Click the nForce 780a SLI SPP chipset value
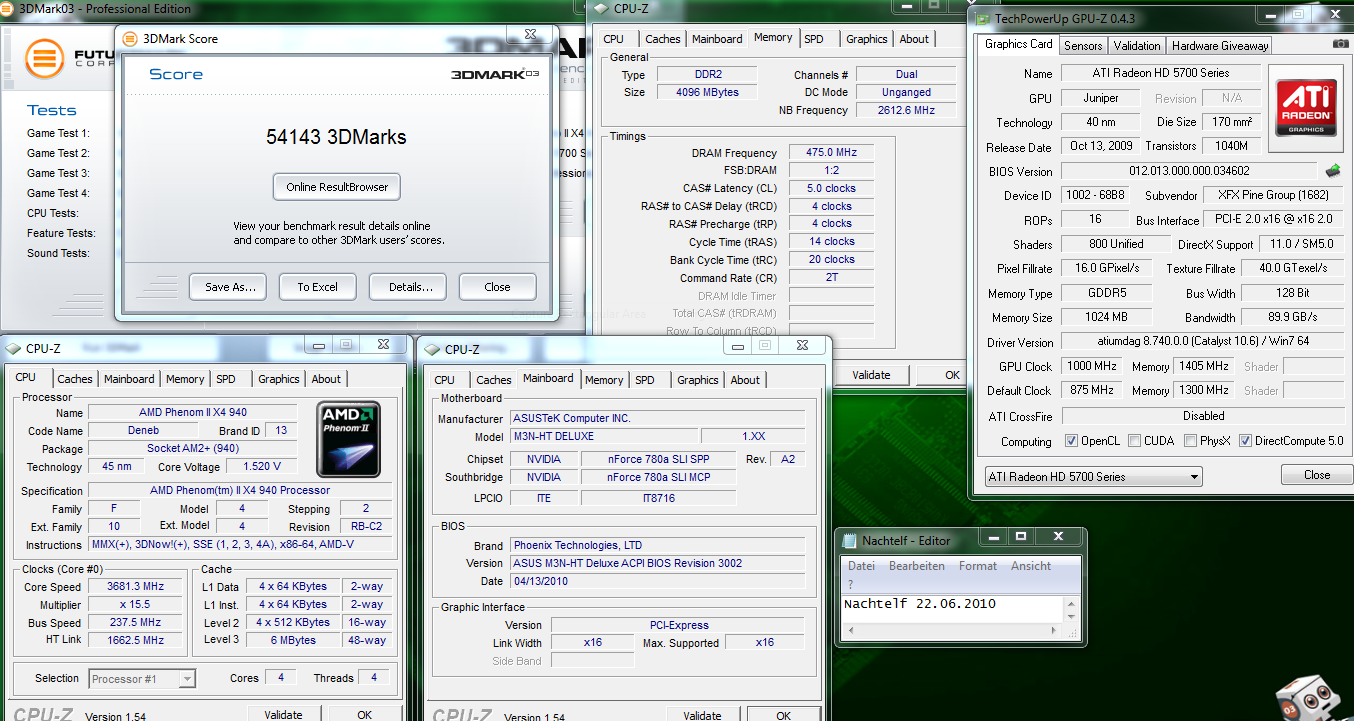The image size is (1354, 721). tap(658, 459)
